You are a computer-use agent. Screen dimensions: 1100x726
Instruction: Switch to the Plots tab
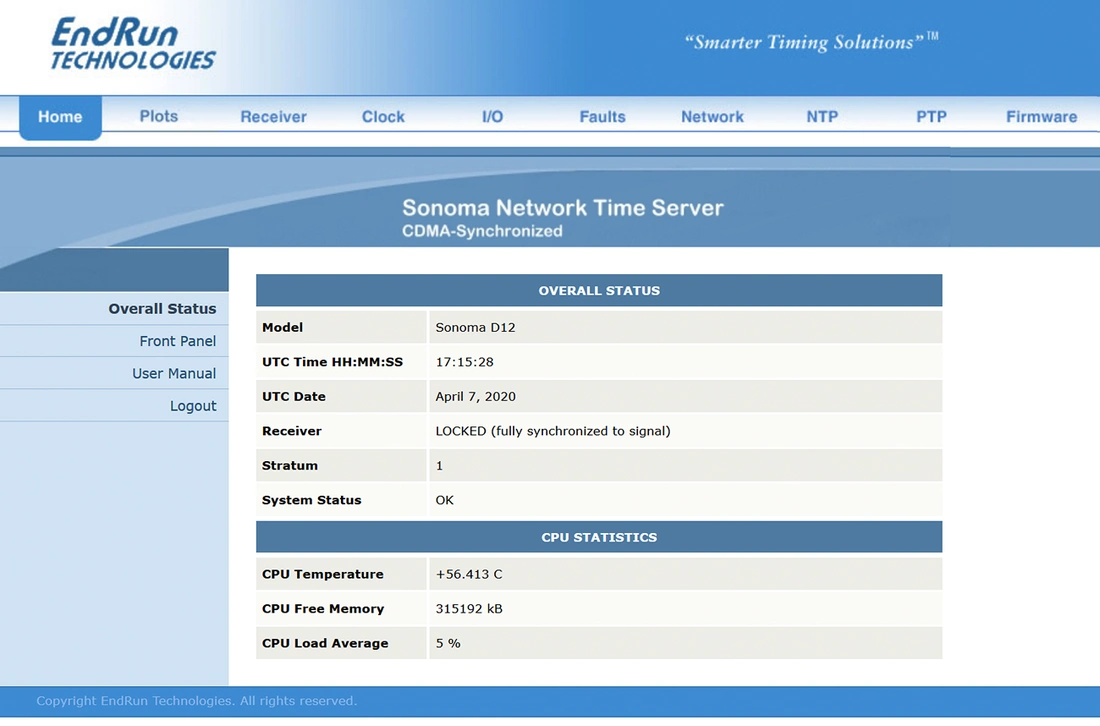(159, 116)
